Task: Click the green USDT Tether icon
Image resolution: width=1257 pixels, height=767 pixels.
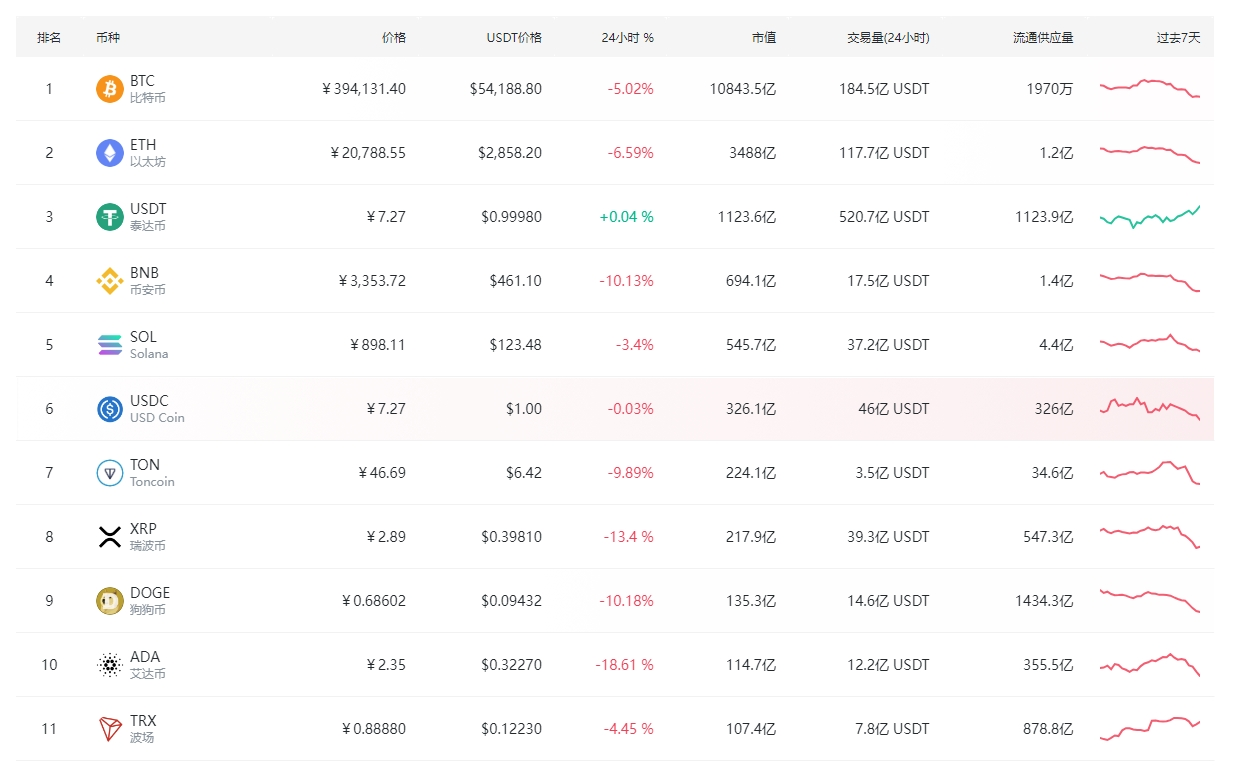Action: (x=109, y=217)
